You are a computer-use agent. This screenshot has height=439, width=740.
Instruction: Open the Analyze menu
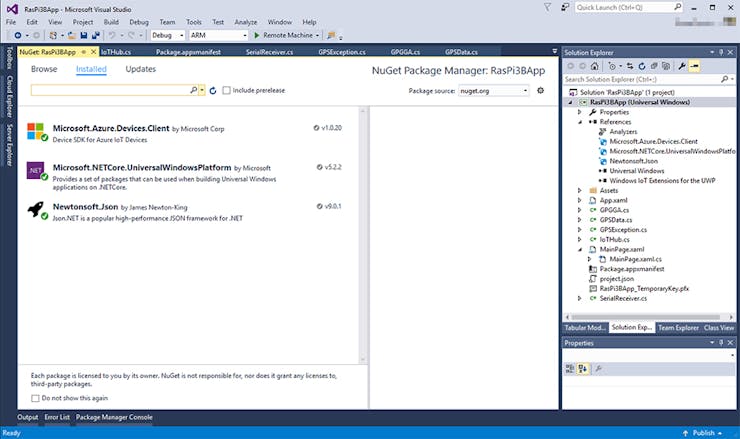(x=246, y=22)
